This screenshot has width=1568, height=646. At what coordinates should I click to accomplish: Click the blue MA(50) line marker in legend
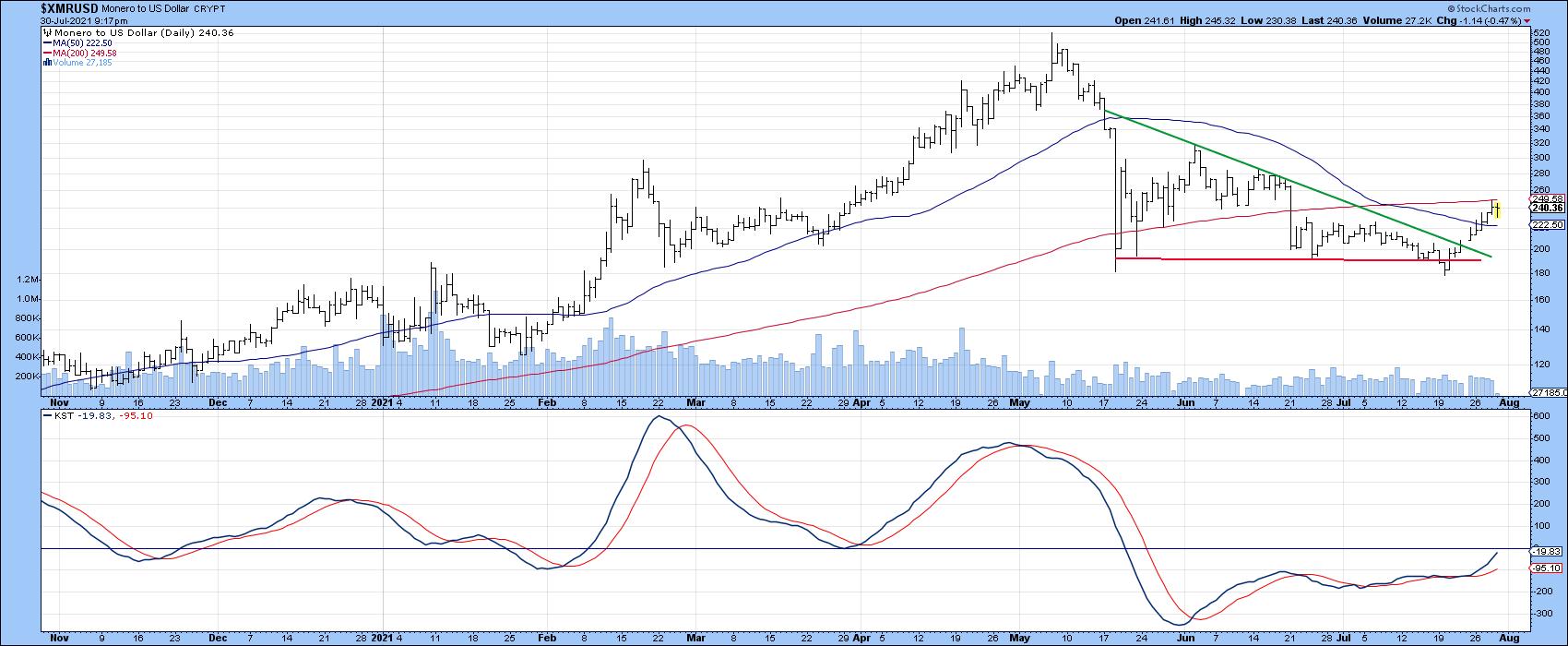tap(47, 42)
